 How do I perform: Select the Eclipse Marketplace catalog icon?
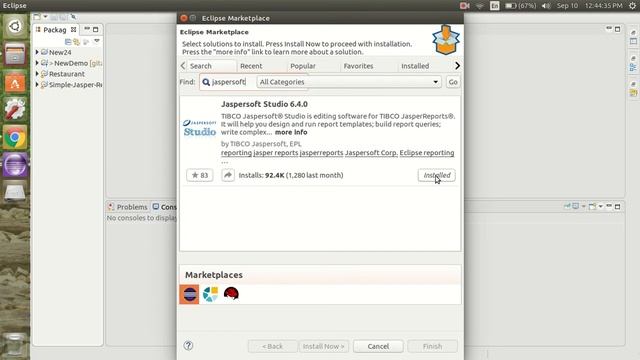pyautogui.click(x=189, y=294)
